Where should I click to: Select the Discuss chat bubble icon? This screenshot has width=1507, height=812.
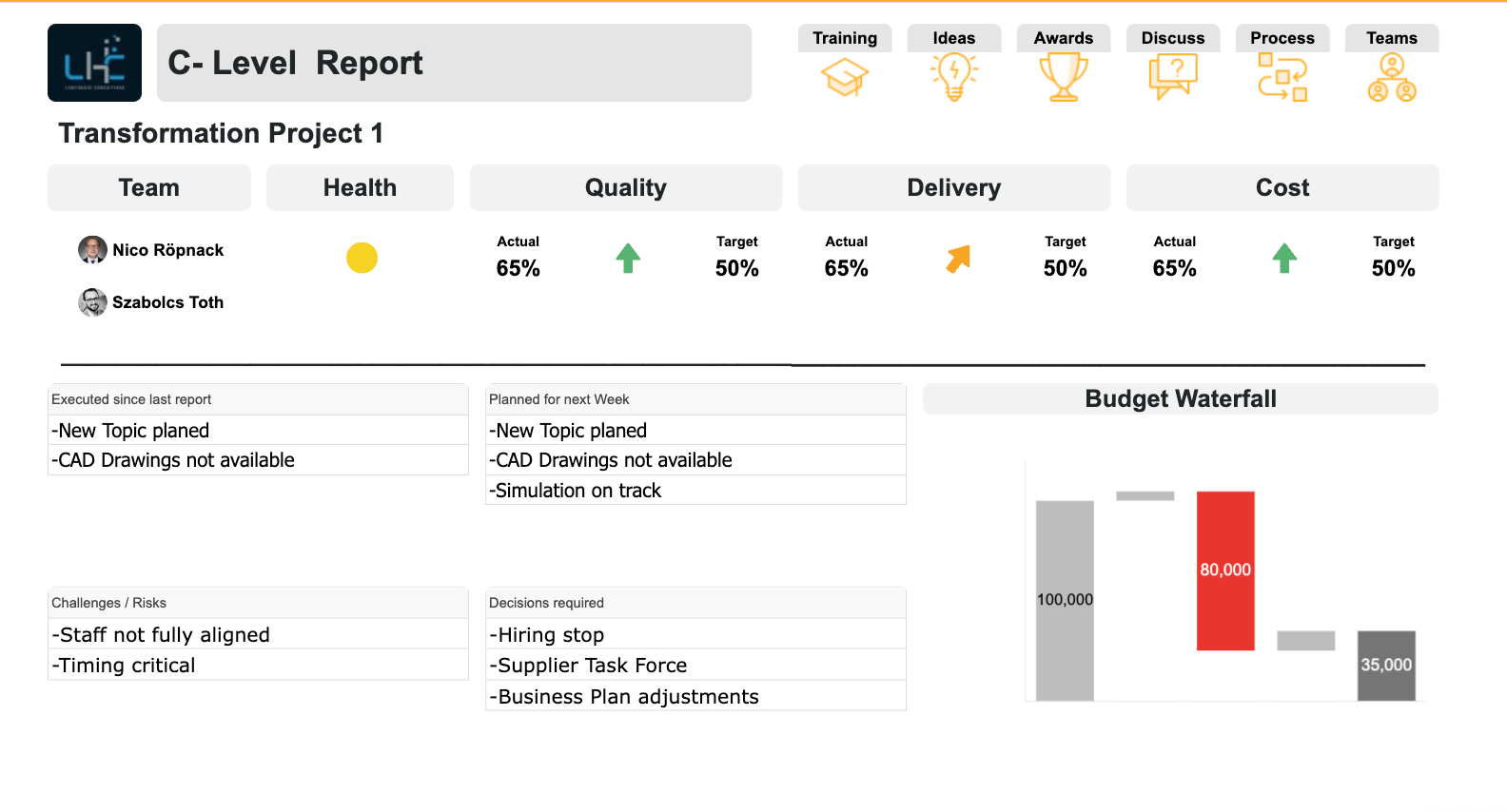pyautogui.click(x=1173, y=77)
